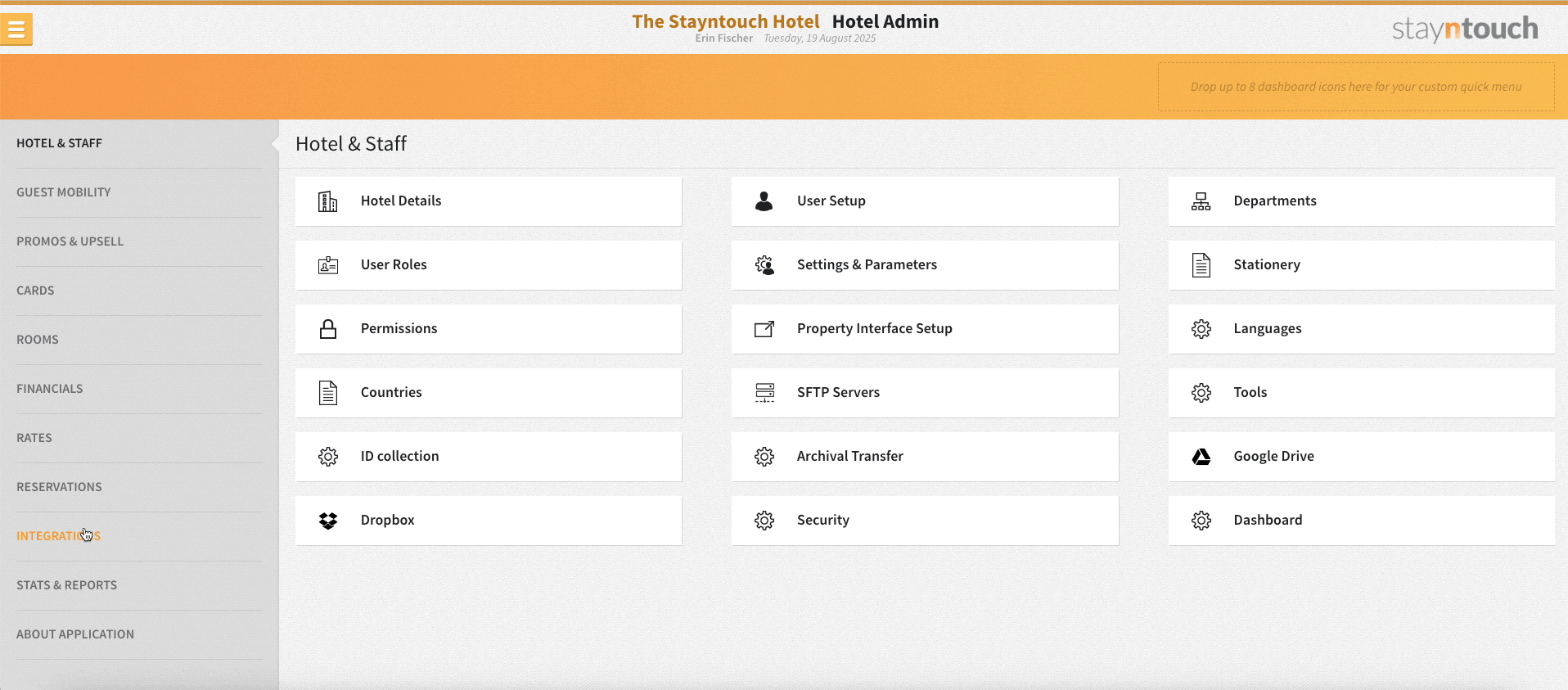The height and width of the screenshot is (690, 1568).
Task: Open Archival Transfer label
Action: point(850,457)
